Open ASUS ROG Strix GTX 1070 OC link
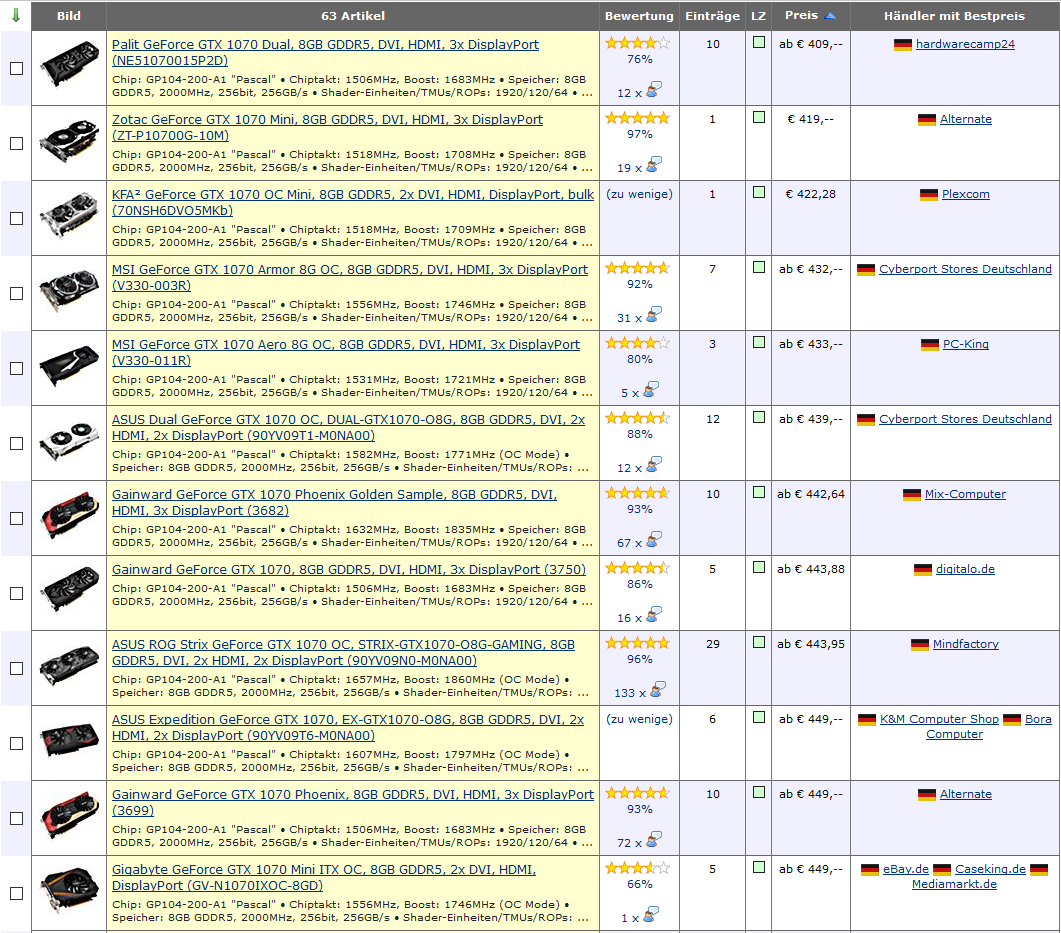This screenshot has width=1061, height=933. point(343,652)
